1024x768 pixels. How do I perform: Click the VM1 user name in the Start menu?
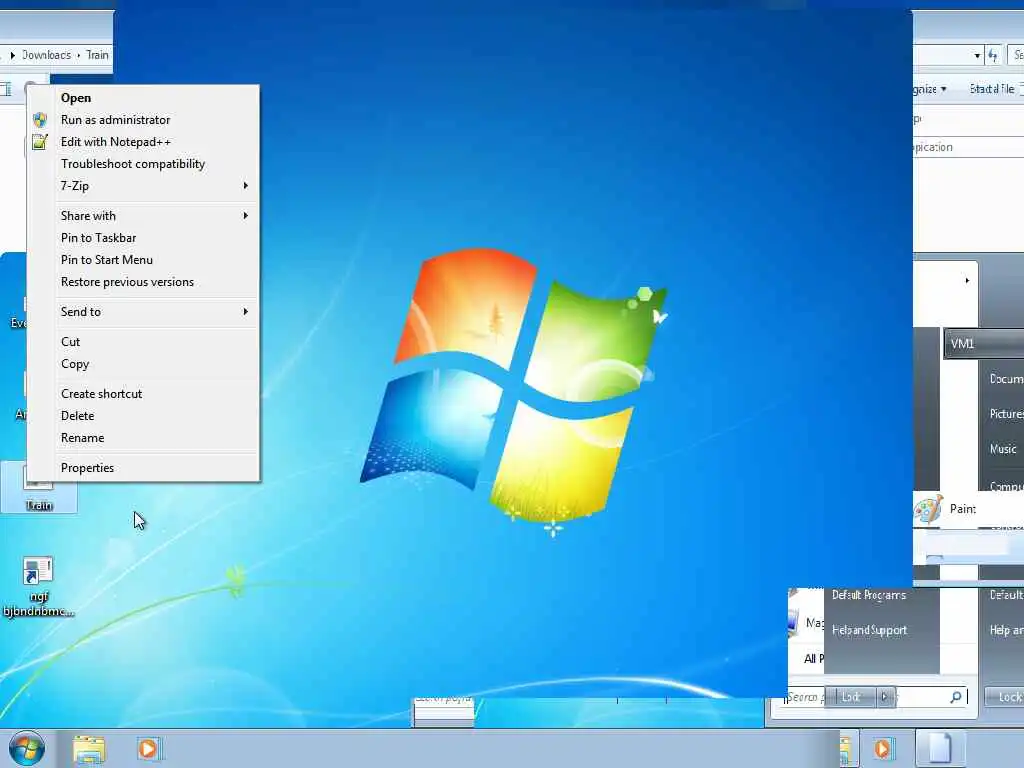962,344
